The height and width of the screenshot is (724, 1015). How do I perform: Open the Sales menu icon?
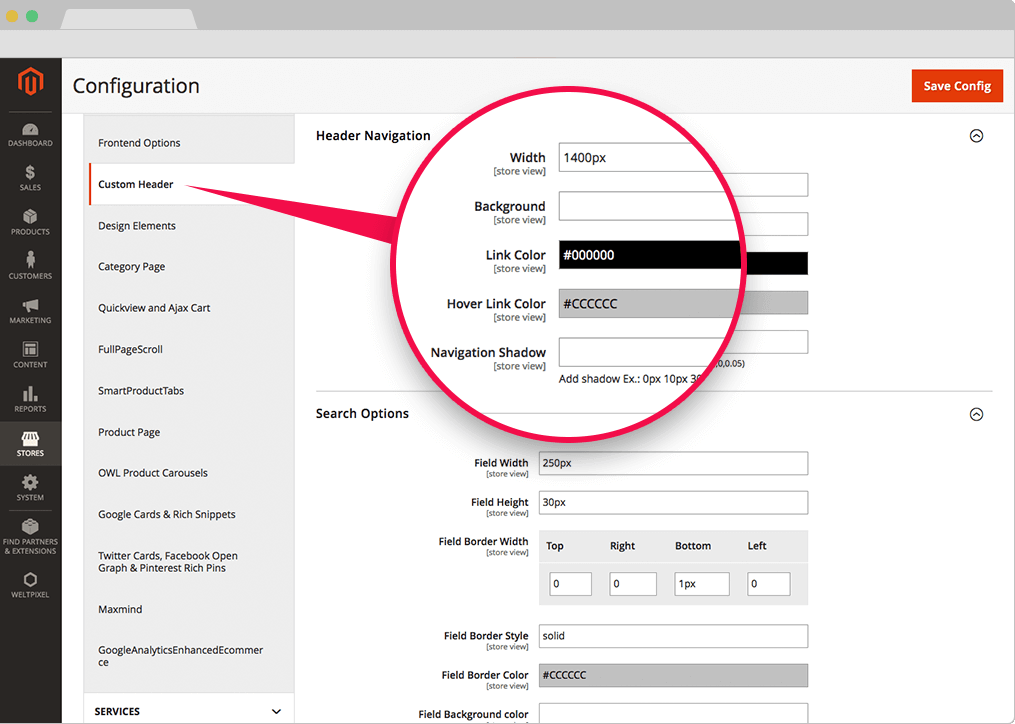click(30, 178)
